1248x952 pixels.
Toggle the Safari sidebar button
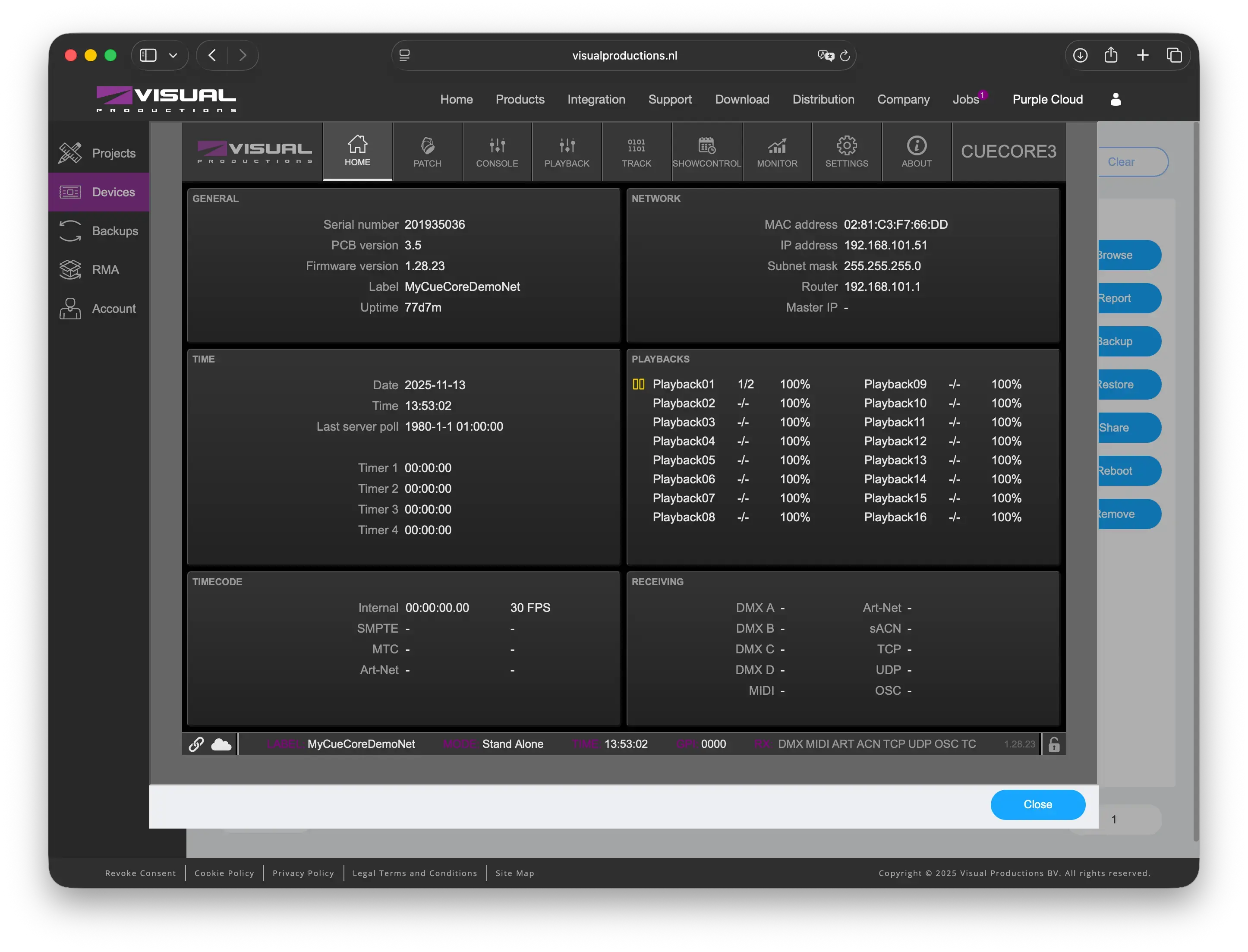[x=148, y=55]
